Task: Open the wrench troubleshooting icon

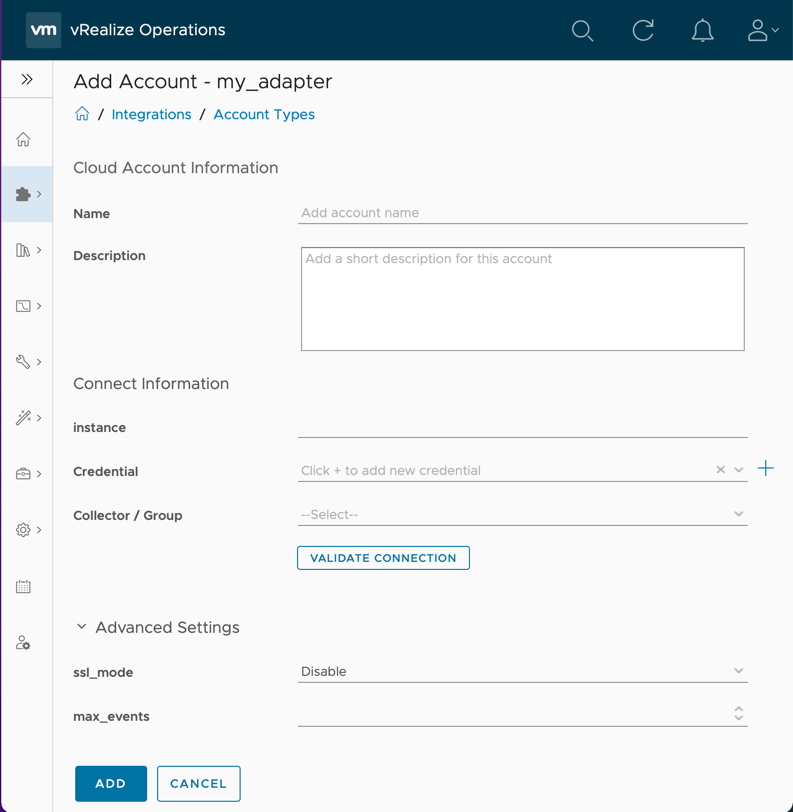Action: [x=22, y=361]
